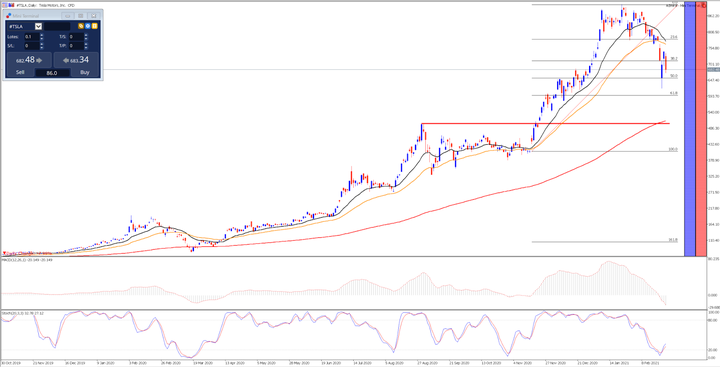This screenshot has width=720, height=367.
Task: Click the Sell 682.48 price button
Action: point(29,60)
